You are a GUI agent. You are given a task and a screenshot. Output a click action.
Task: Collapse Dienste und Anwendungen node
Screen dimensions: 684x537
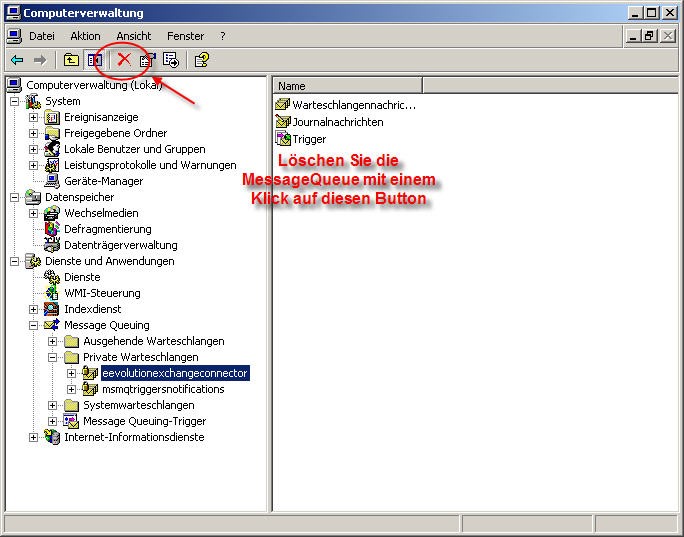point(14,261)
